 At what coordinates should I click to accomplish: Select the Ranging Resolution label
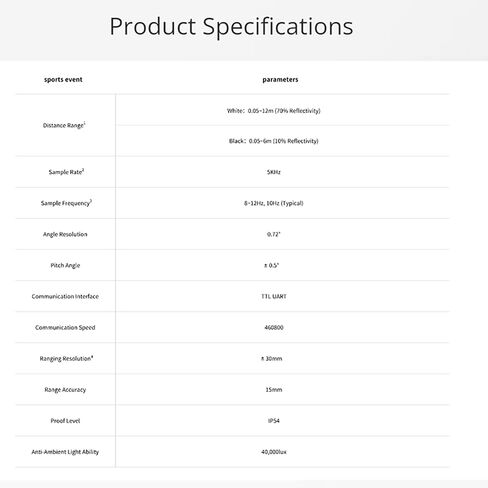pyautogui.click(x=66, y=359)
